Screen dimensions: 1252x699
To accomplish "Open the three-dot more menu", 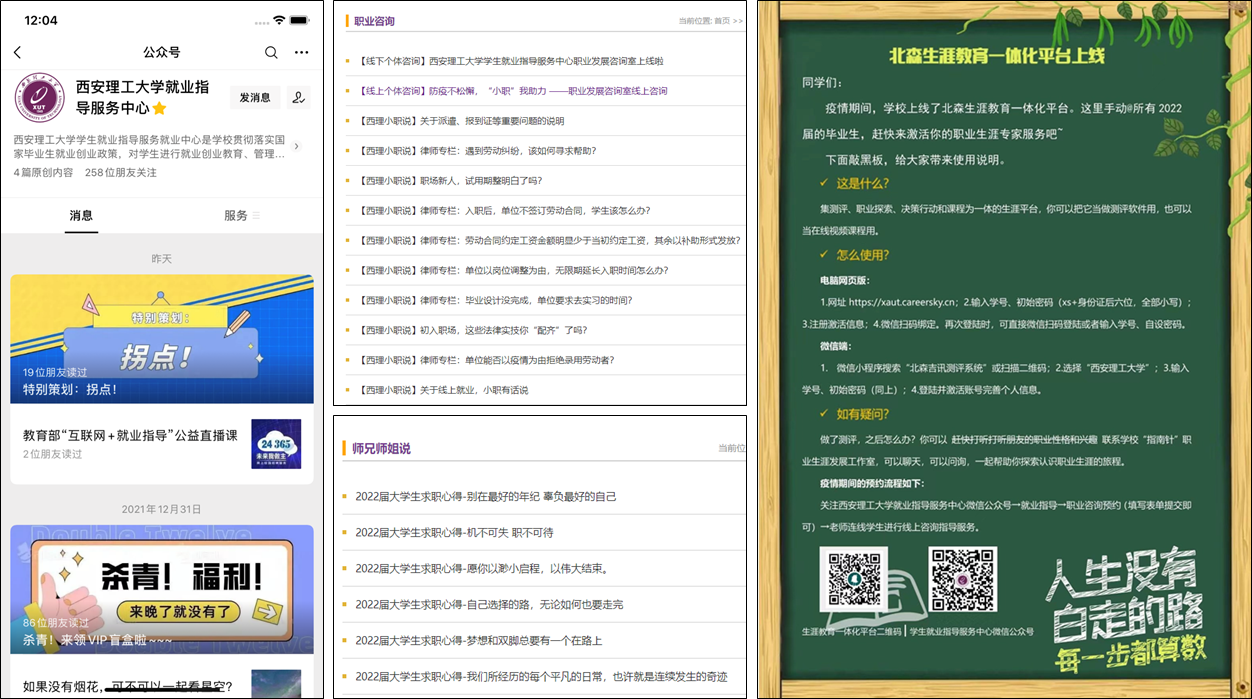I will point(301,52).
